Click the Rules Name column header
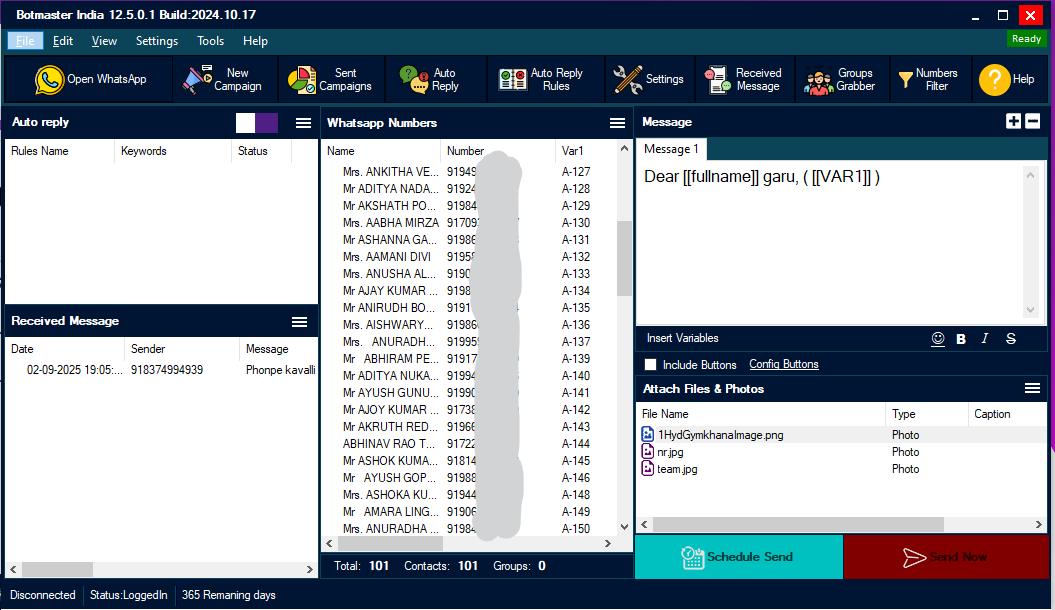The height and width of the screenshot is (610, 1055). point(60,151)
